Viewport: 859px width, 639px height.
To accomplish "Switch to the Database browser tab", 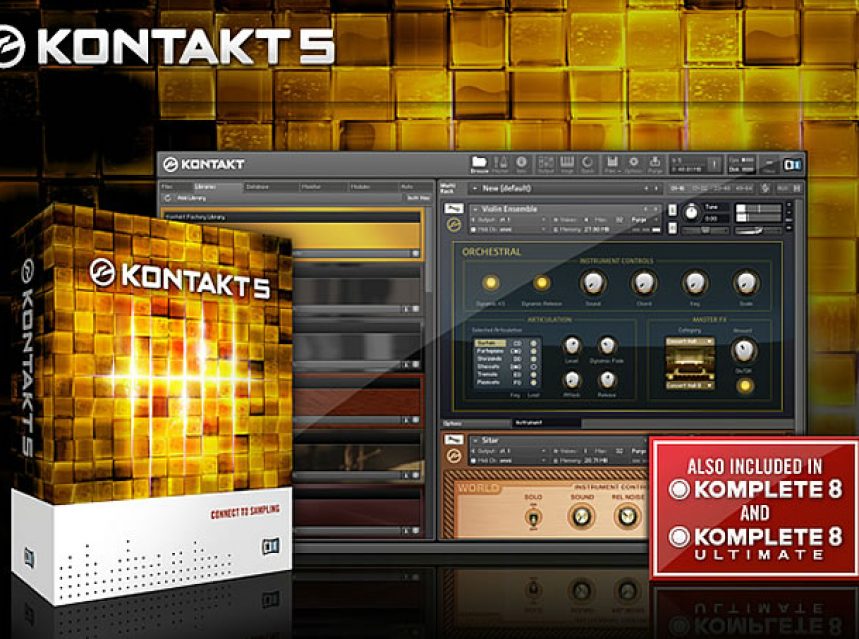I will (x=270, y=187).
